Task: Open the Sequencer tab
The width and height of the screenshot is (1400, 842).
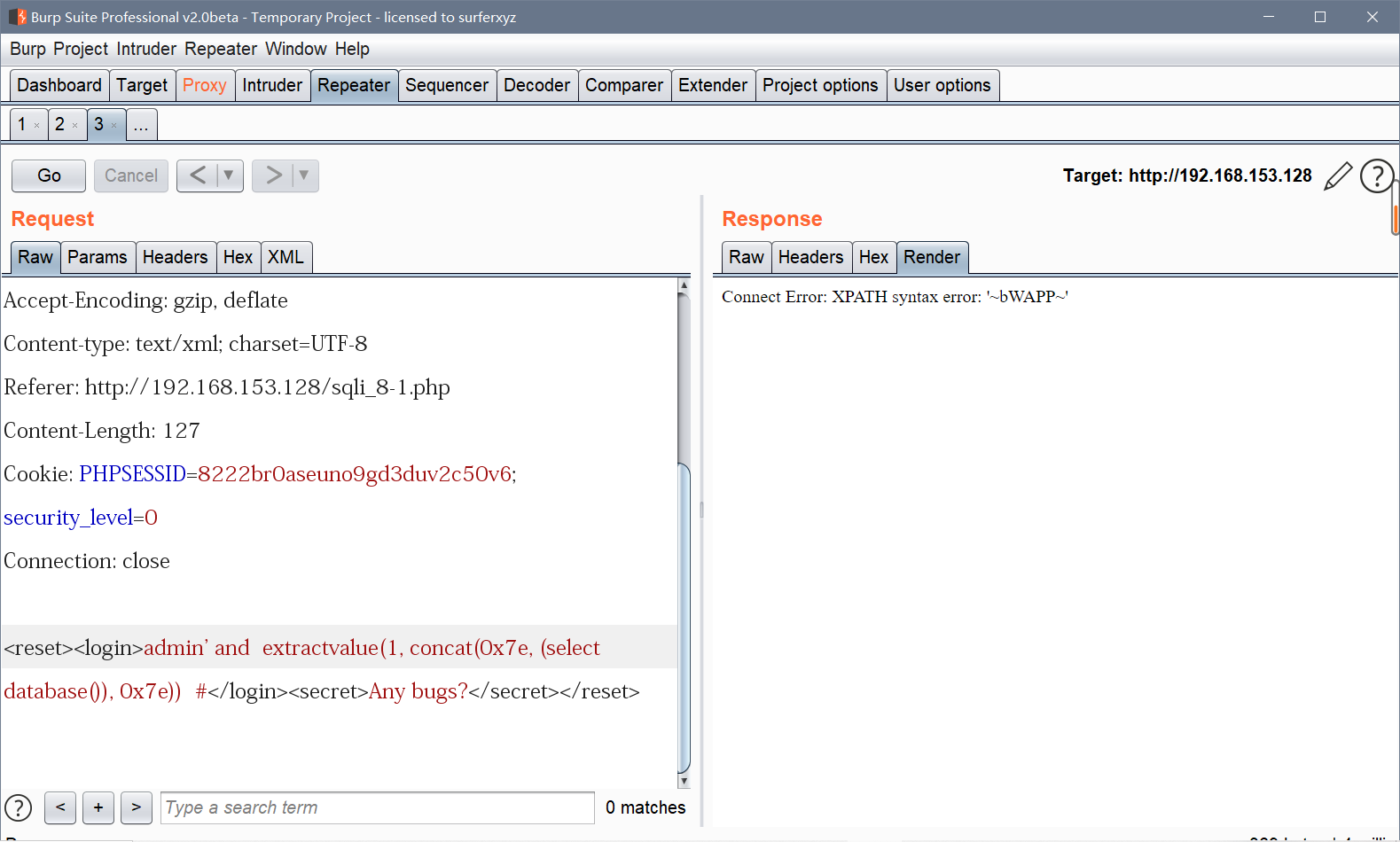Action: tap(447, 85)
